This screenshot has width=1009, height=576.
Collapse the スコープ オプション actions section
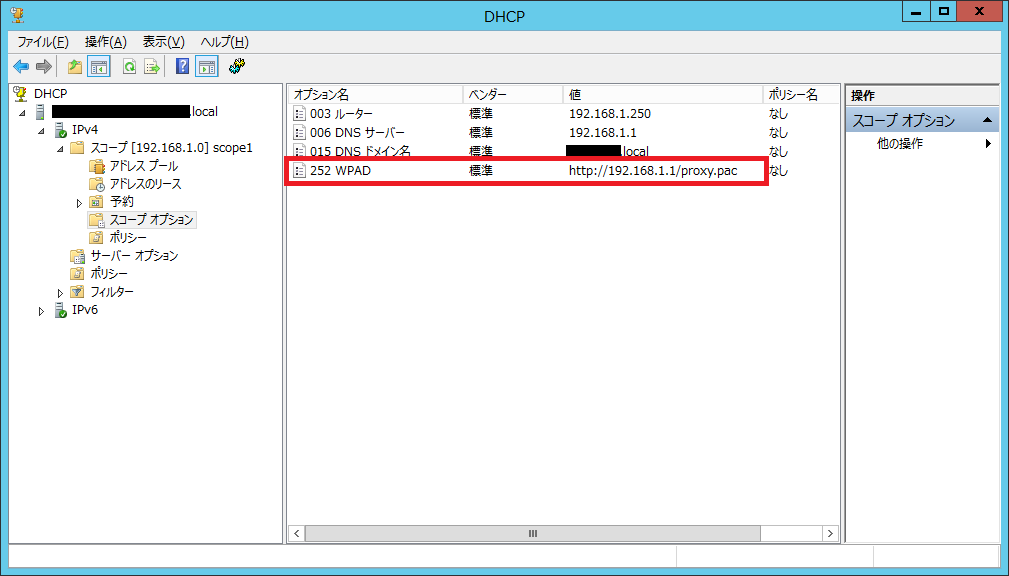987,120
